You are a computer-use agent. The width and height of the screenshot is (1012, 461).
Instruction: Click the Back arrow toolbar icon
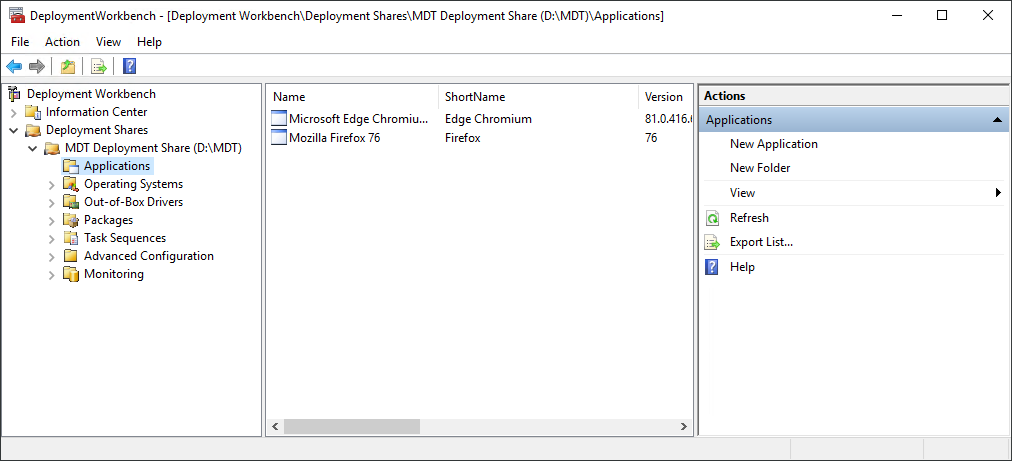tap(14, 66)
